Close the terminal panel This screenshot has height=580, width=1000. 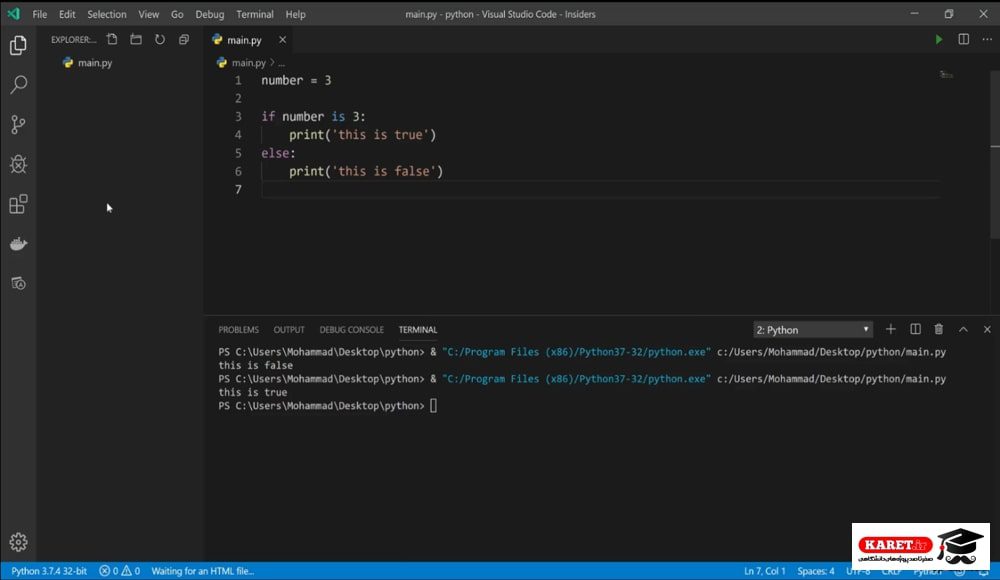987,329
